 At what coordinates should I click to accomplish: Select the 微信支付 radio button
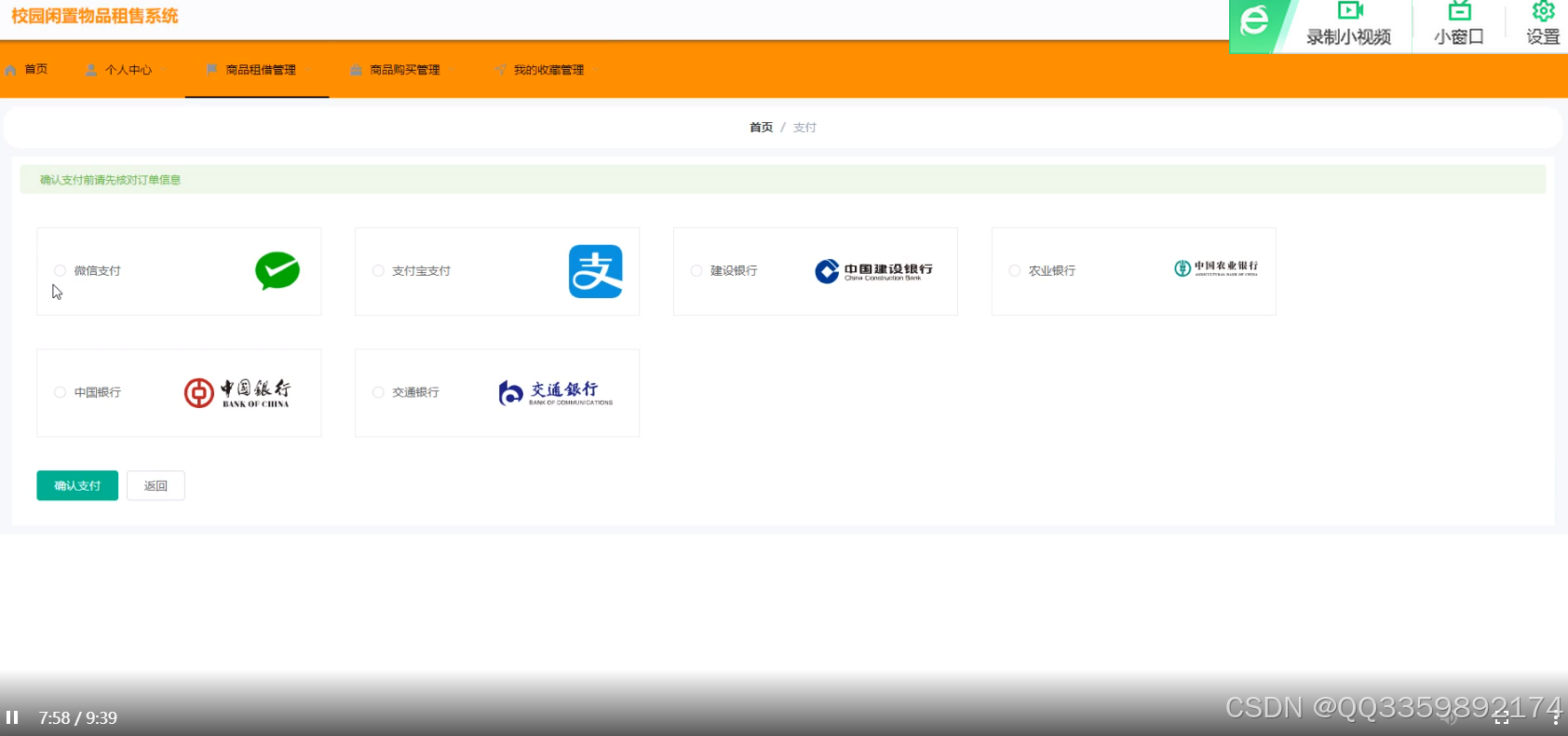pos(60,271)
